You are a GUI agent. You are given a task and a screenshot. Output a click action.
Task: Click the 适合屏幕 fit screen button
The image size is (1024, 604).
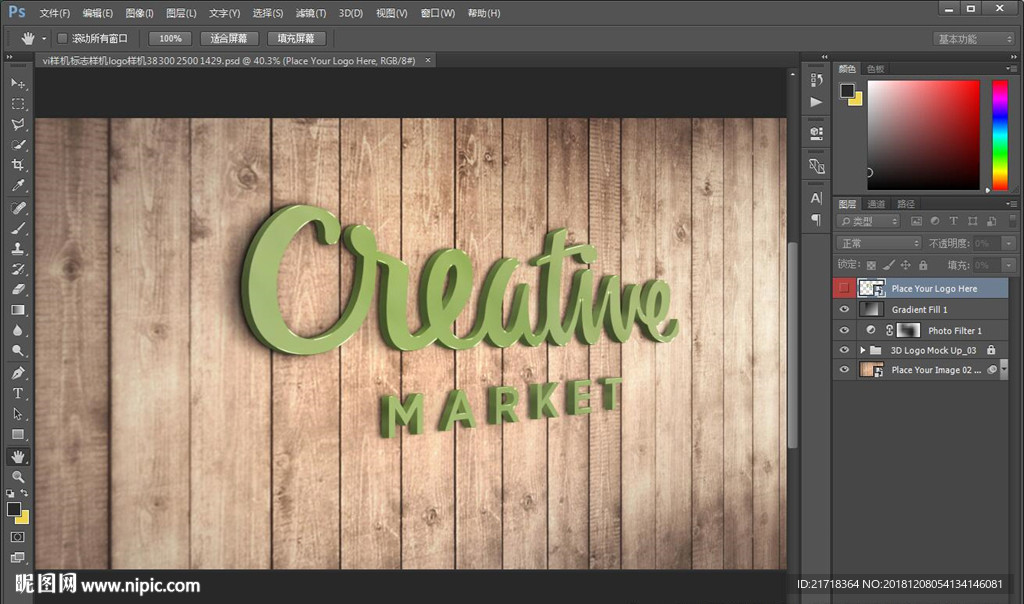[x=229, y=39]
